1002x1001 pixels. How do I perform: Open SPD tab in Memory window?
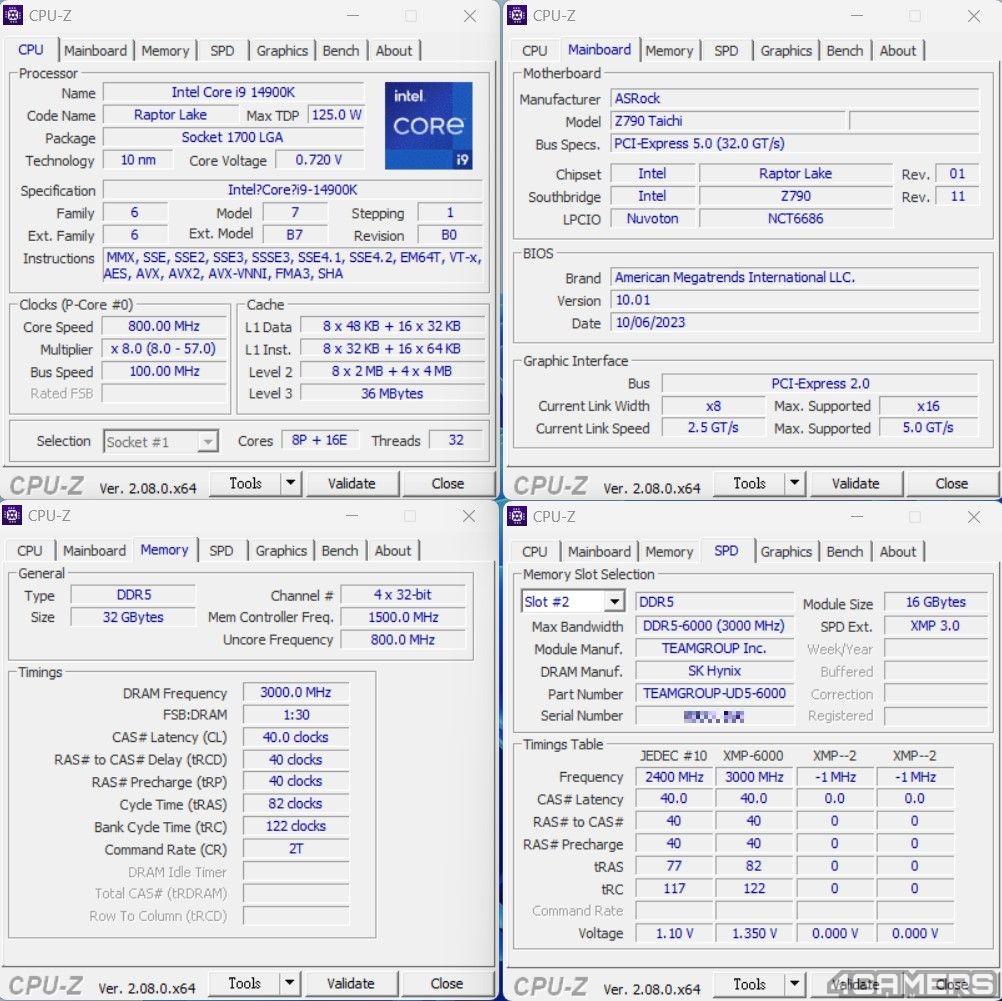point(221,550)
